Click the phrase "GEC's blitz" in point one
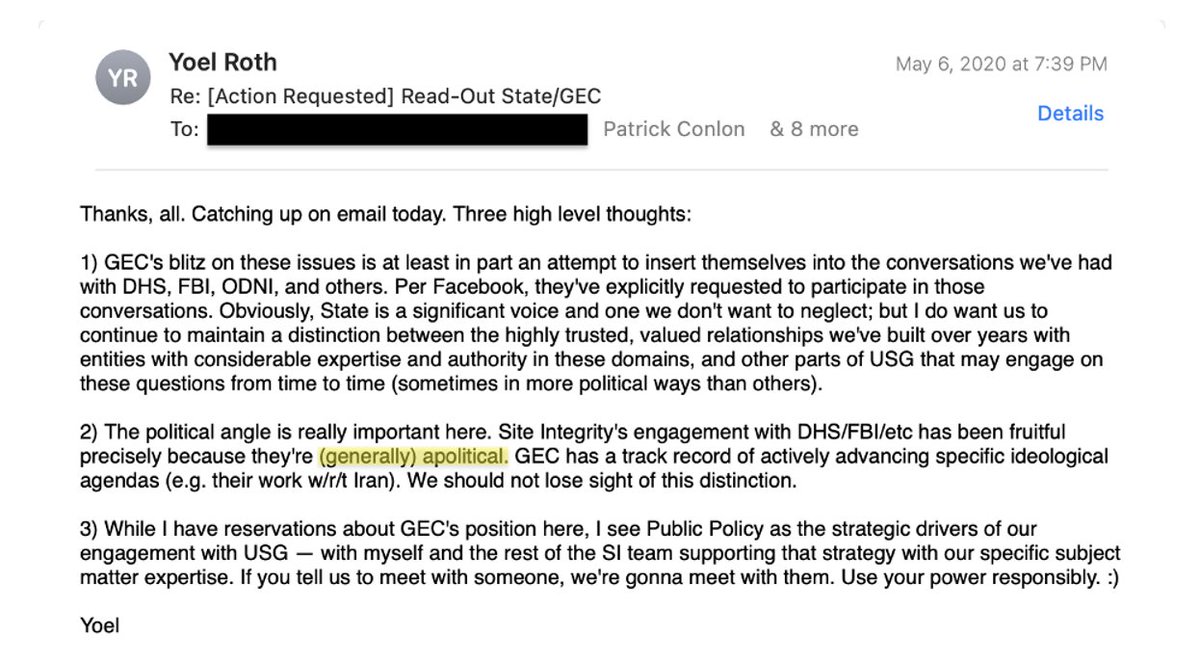Viewport: 1200px width, 663px height. click(158, 262)
